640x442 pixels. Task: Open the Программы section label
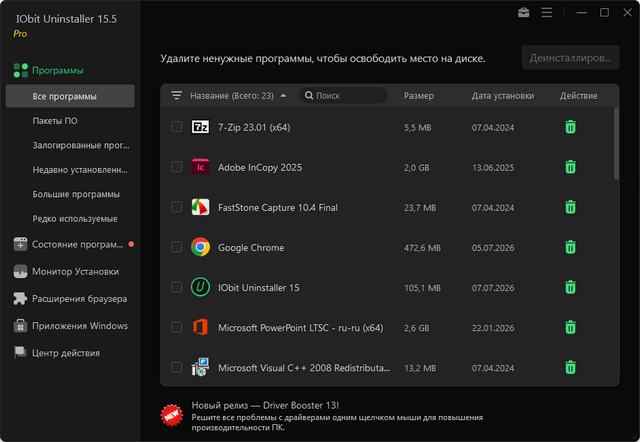[58, 71]
